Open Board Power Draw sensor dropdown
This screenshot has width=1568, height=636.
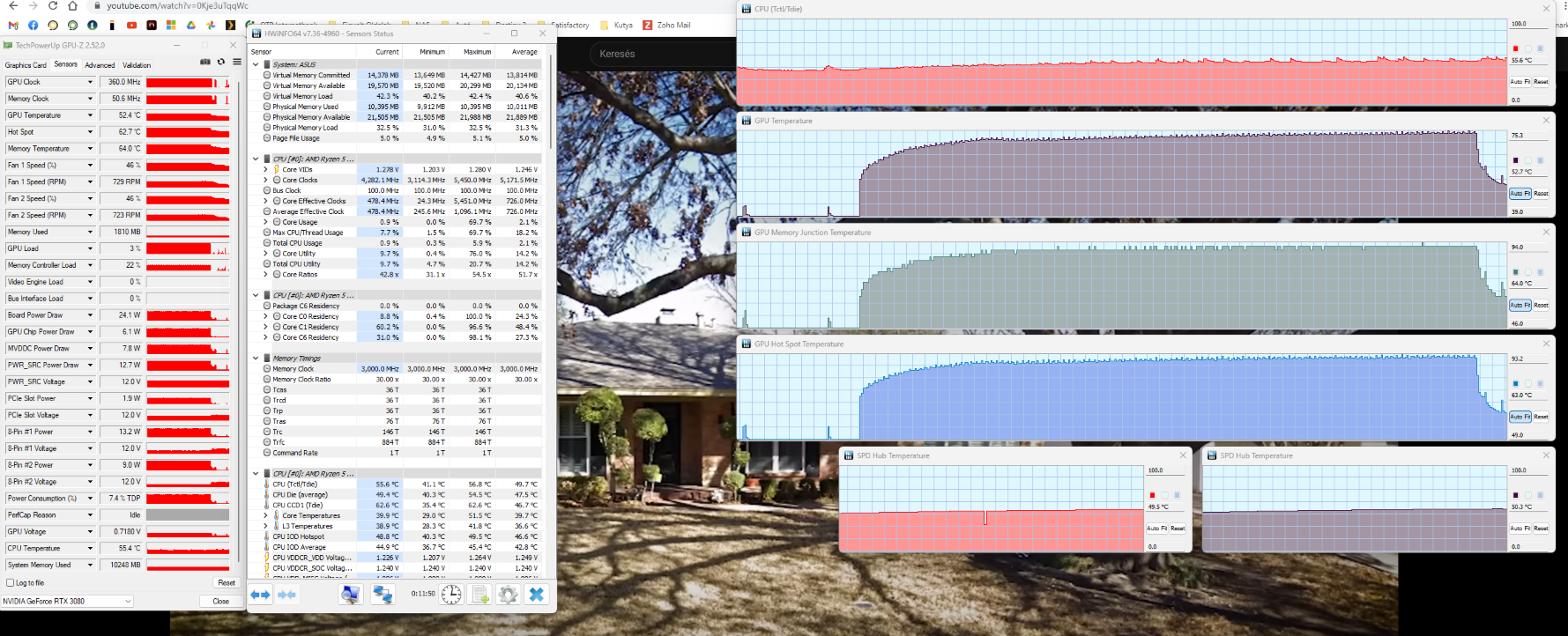point(90,315)
